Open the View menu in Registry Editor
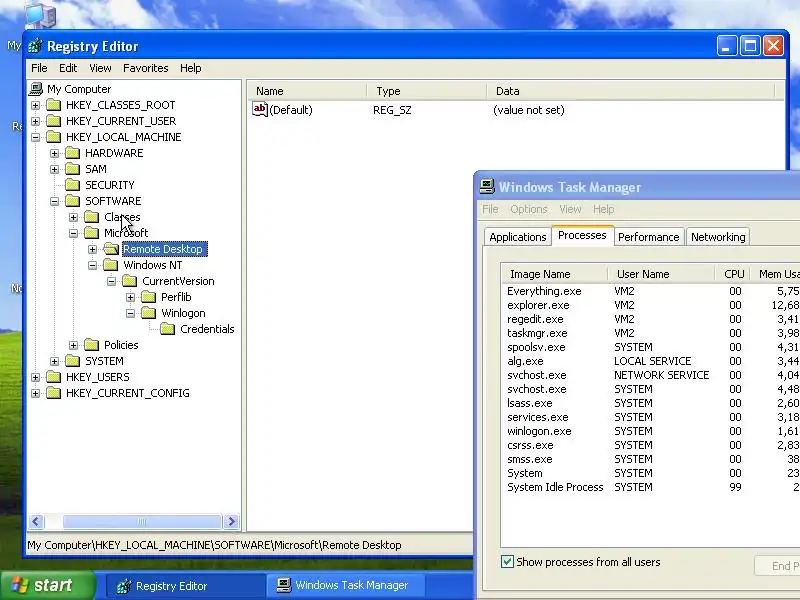 tap(100, 68)
